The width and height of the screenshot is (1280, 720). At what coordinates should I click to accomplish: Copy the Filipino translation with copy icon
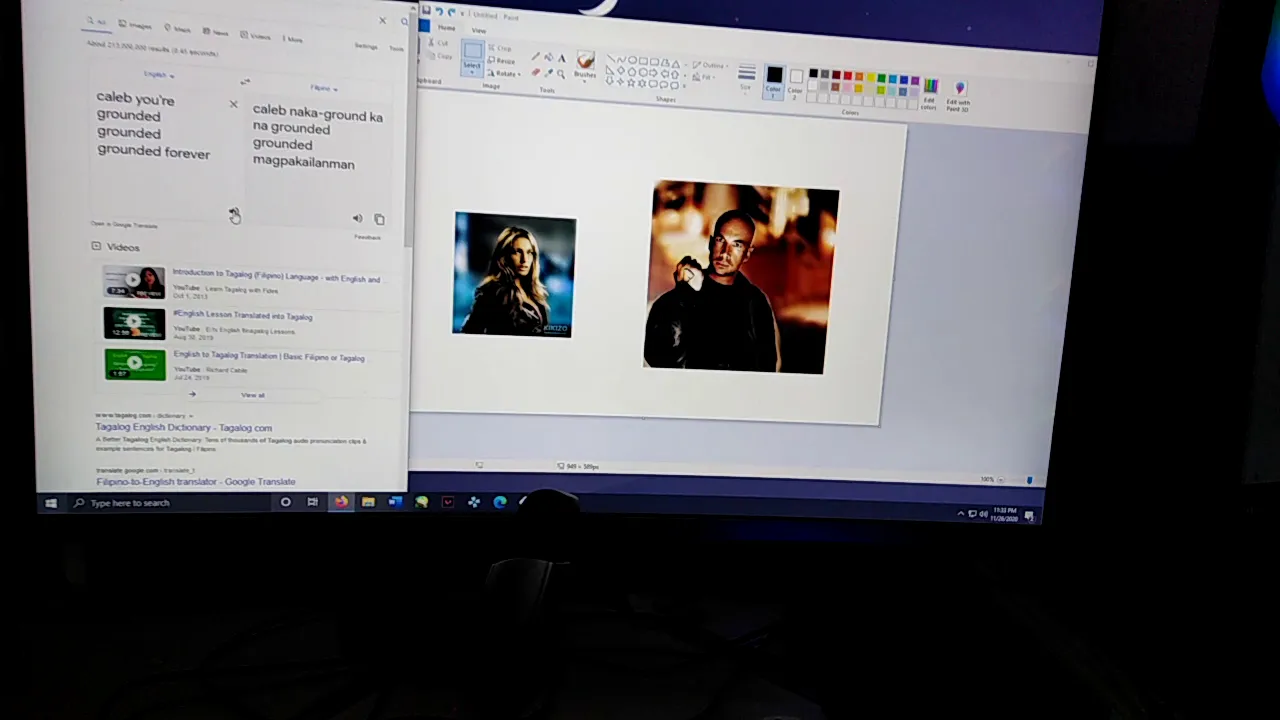coord(379,219)
